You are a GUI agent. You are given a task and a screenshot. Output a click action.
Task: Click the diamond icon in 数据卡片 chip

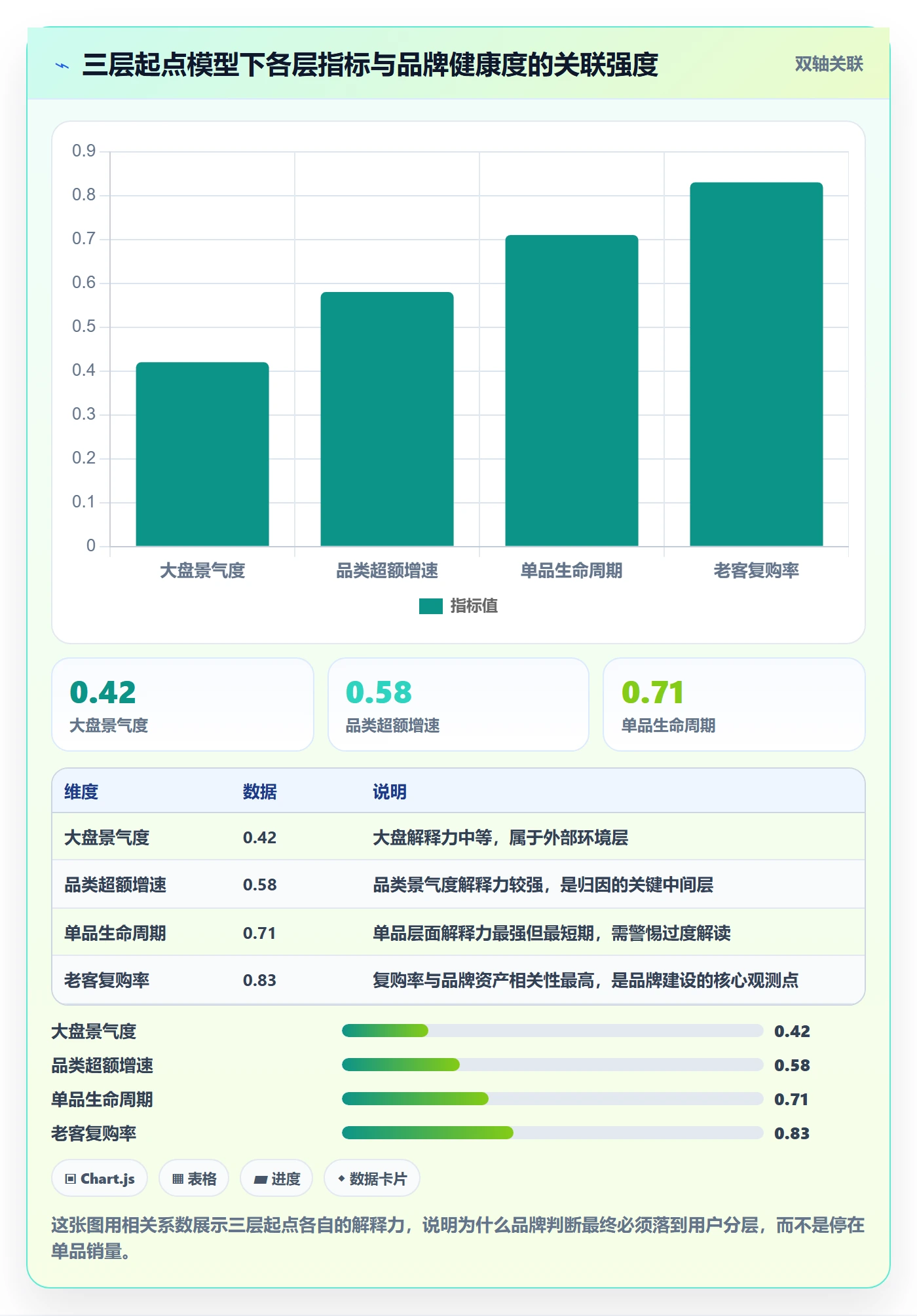tap(341, 1179)
